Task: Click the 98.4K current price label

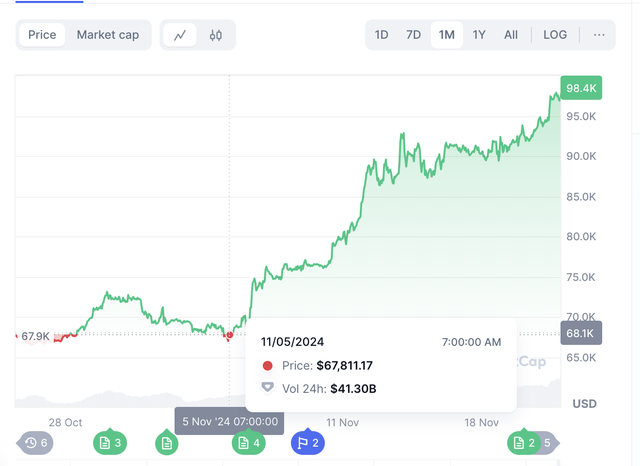Action: (581, 88)
